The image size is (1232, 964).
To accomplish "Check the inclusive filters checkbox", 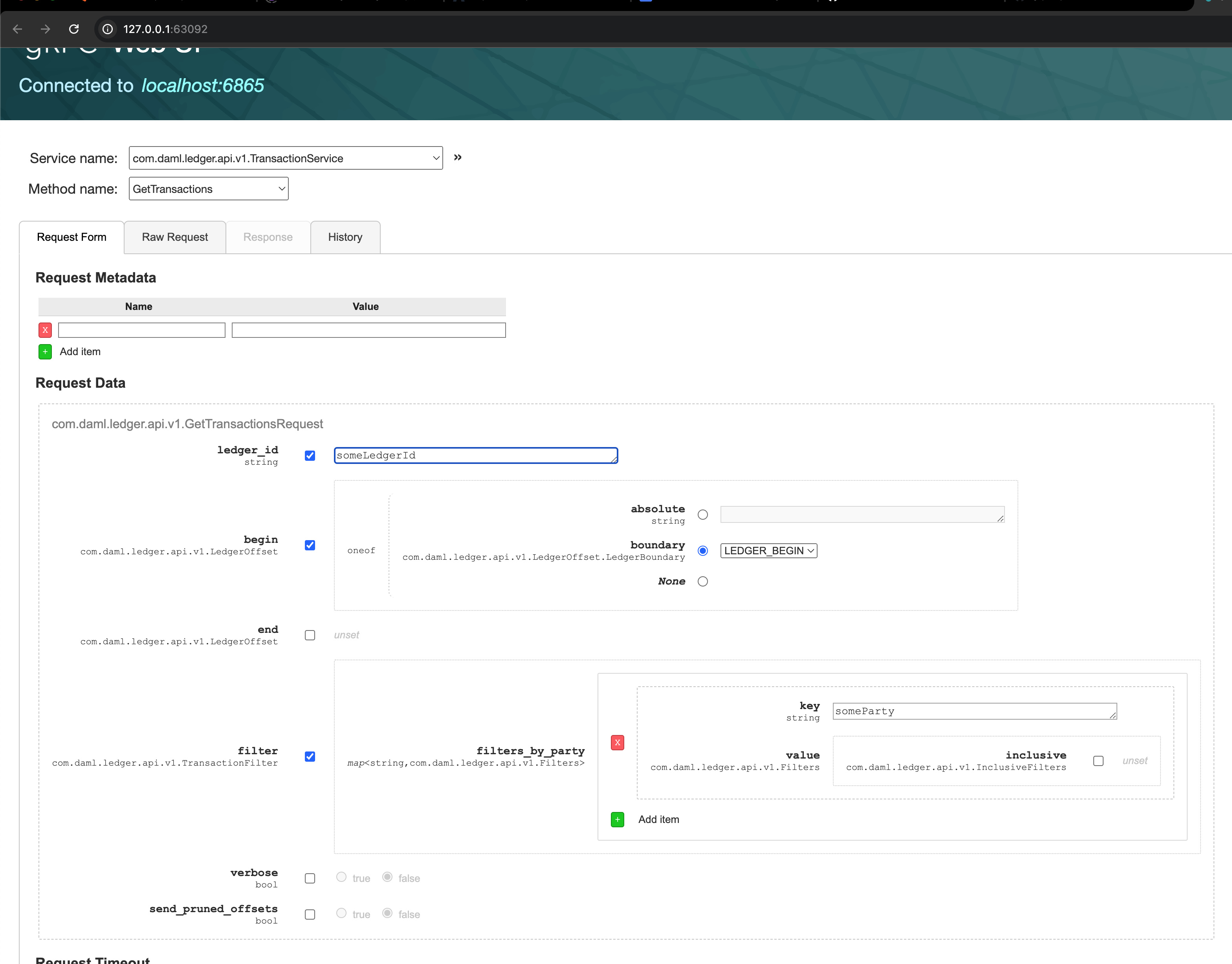I will coord(1098,761).
